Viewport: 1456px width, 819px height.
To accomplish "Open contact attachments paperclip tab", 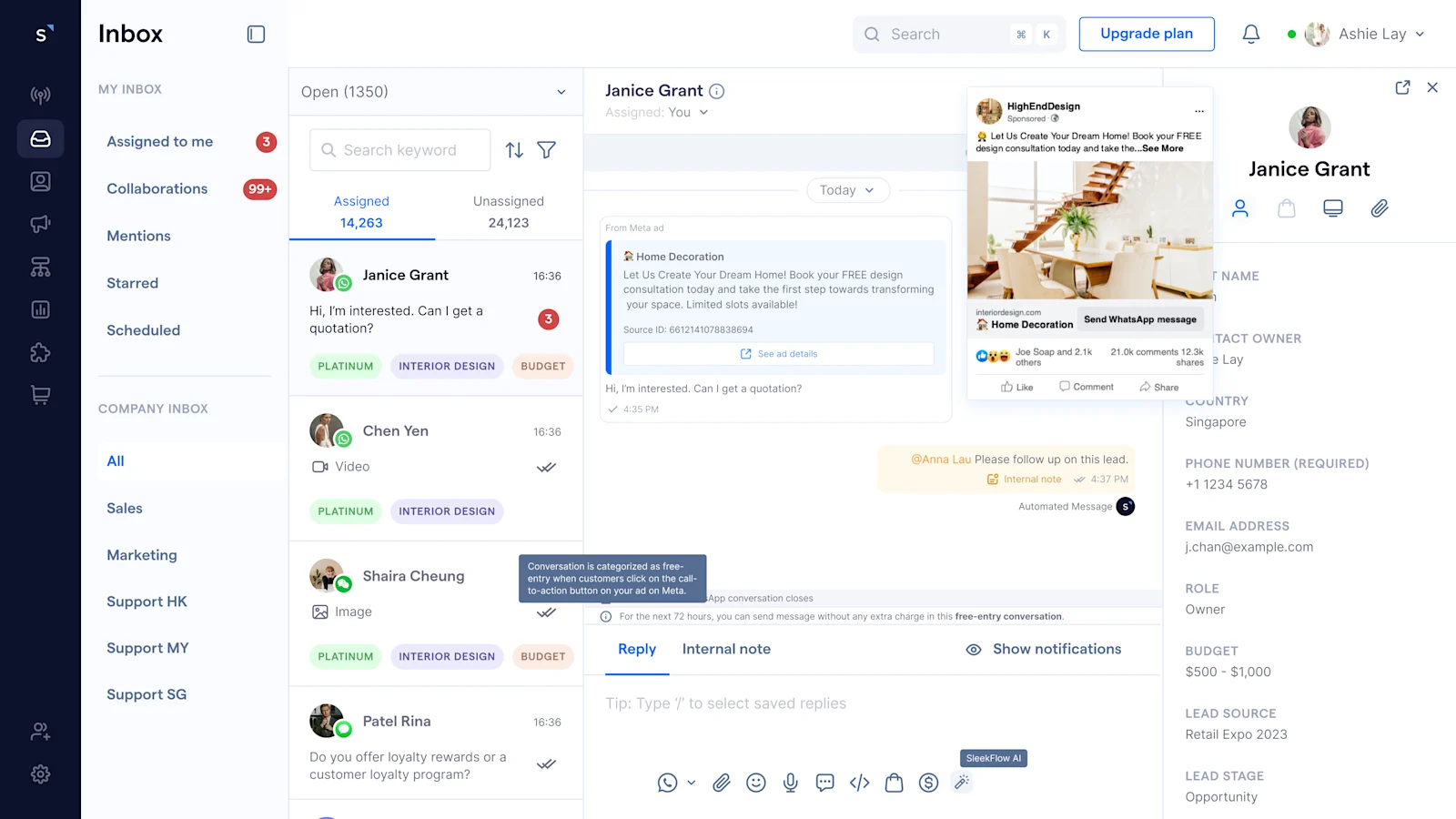I will (1380, 208).
